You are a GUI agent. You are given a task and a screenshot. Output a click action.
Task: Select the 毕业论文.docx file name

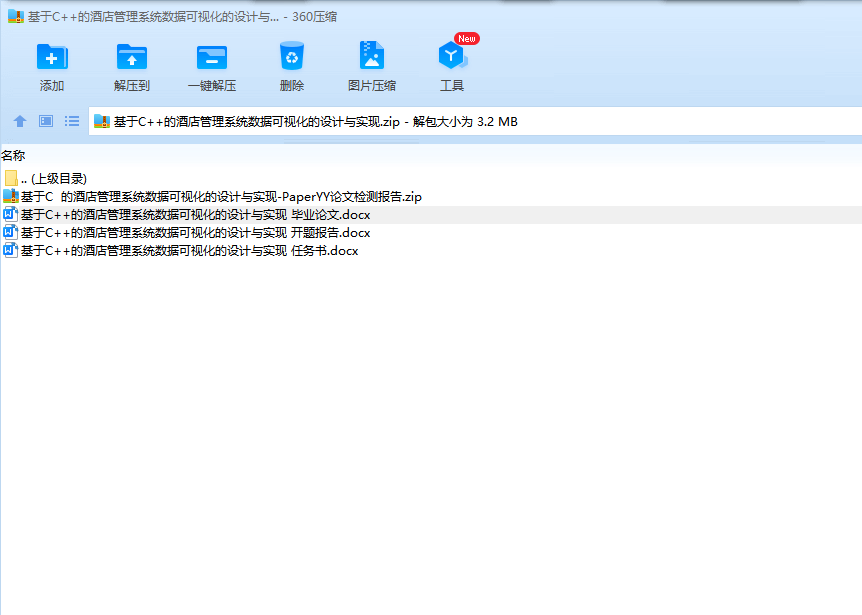pyautogui.click(x=195, y=214)
